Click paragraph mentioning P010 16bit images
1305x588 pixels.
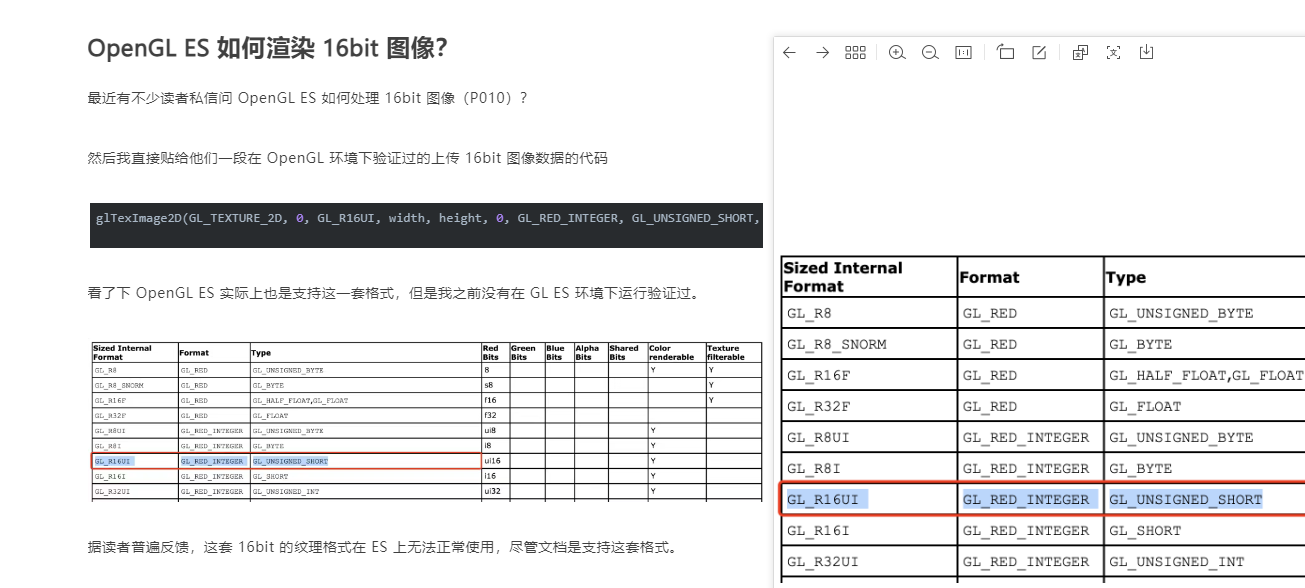coord(308,98)
